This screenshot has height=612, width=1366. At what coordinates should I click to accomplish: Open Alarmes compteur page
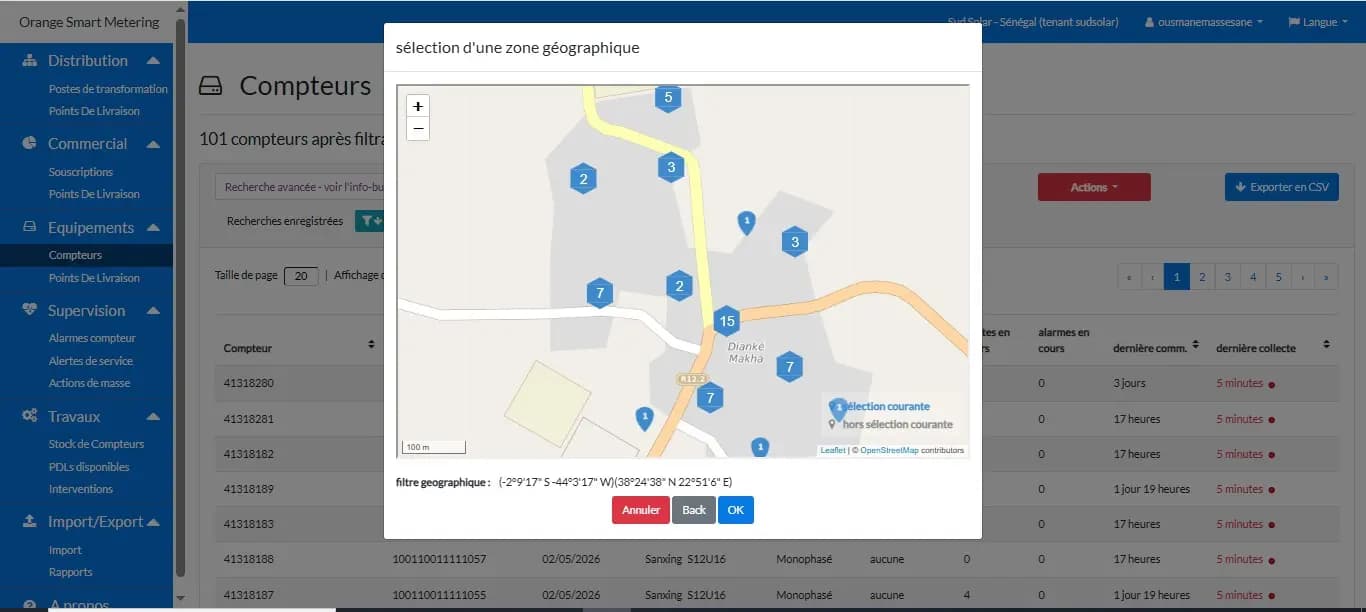92,338
